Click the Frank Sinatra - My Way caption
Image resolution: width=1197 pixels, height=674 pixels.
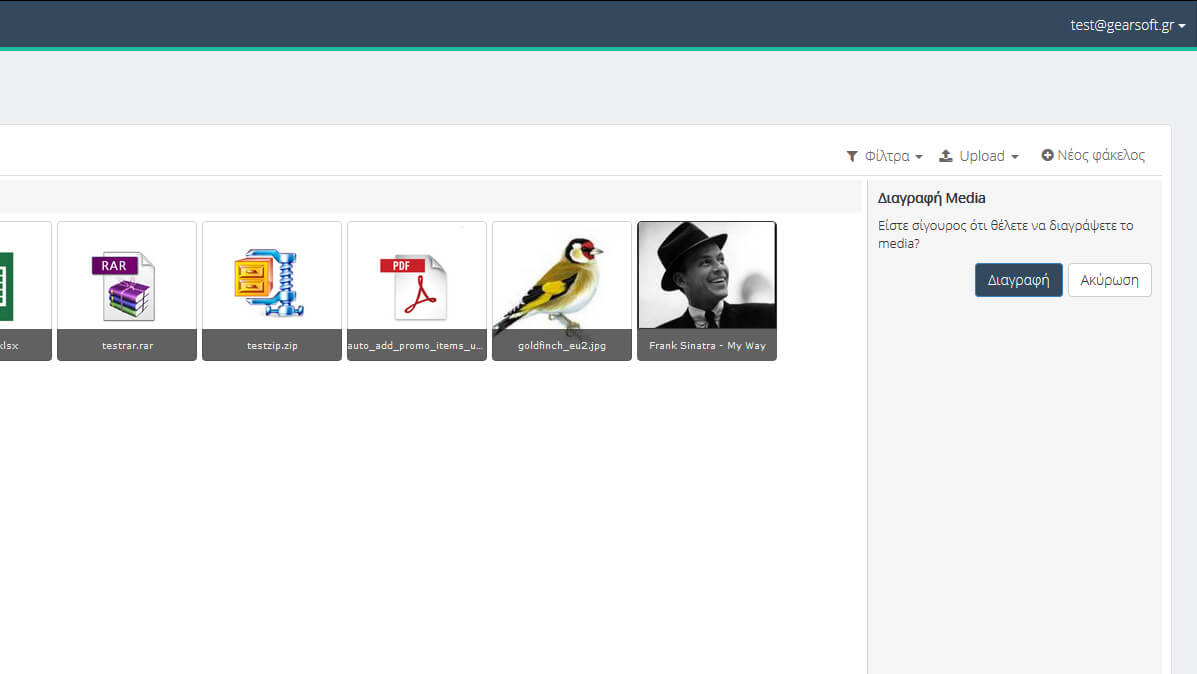[707, 346]
